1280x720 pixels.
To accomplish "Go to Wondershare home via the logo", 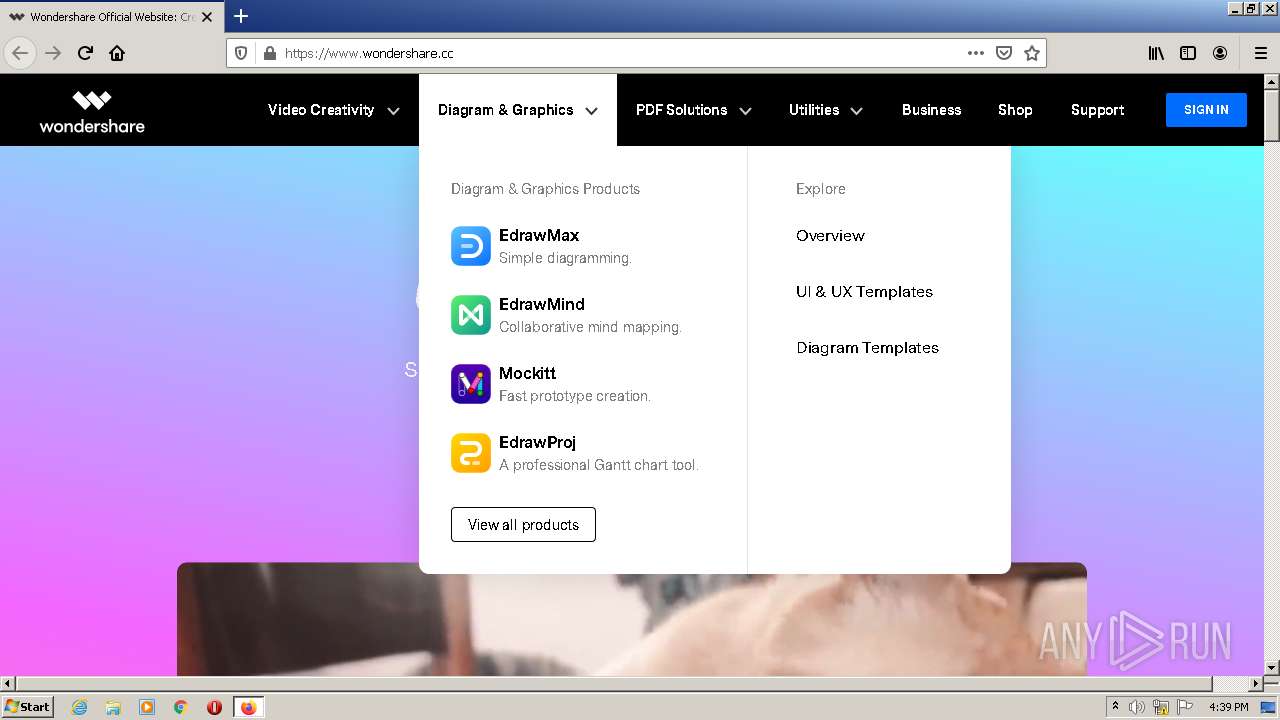I will point(92,112).
